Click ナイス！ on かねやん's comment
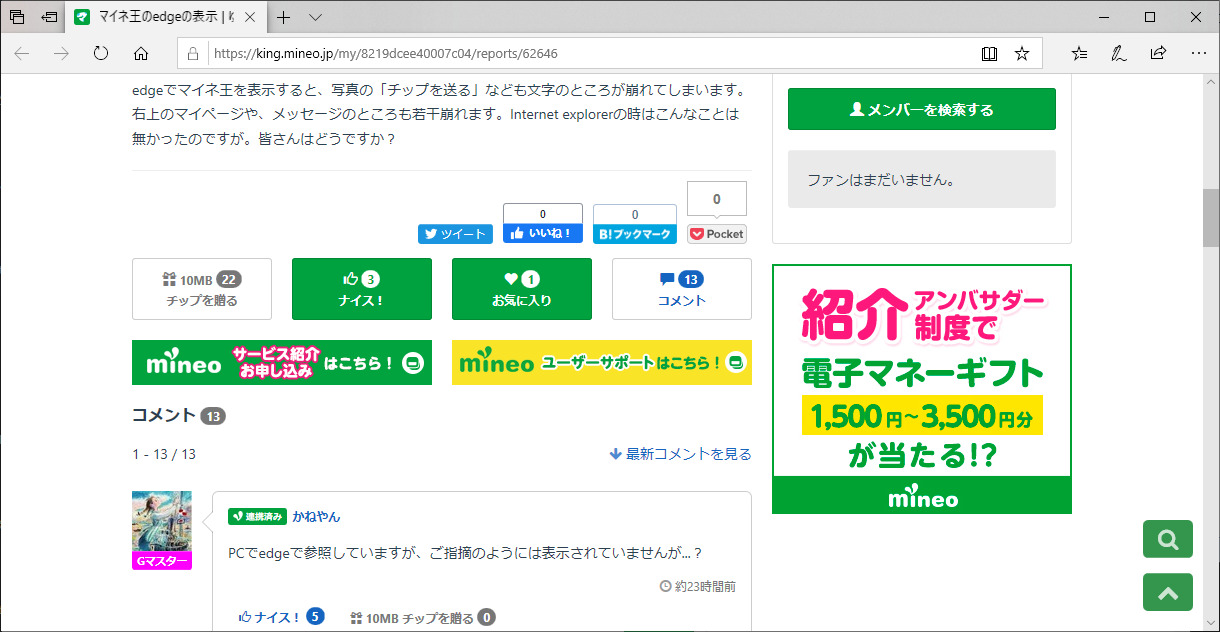Screen dimensions: 1220x632 [281, 617]
